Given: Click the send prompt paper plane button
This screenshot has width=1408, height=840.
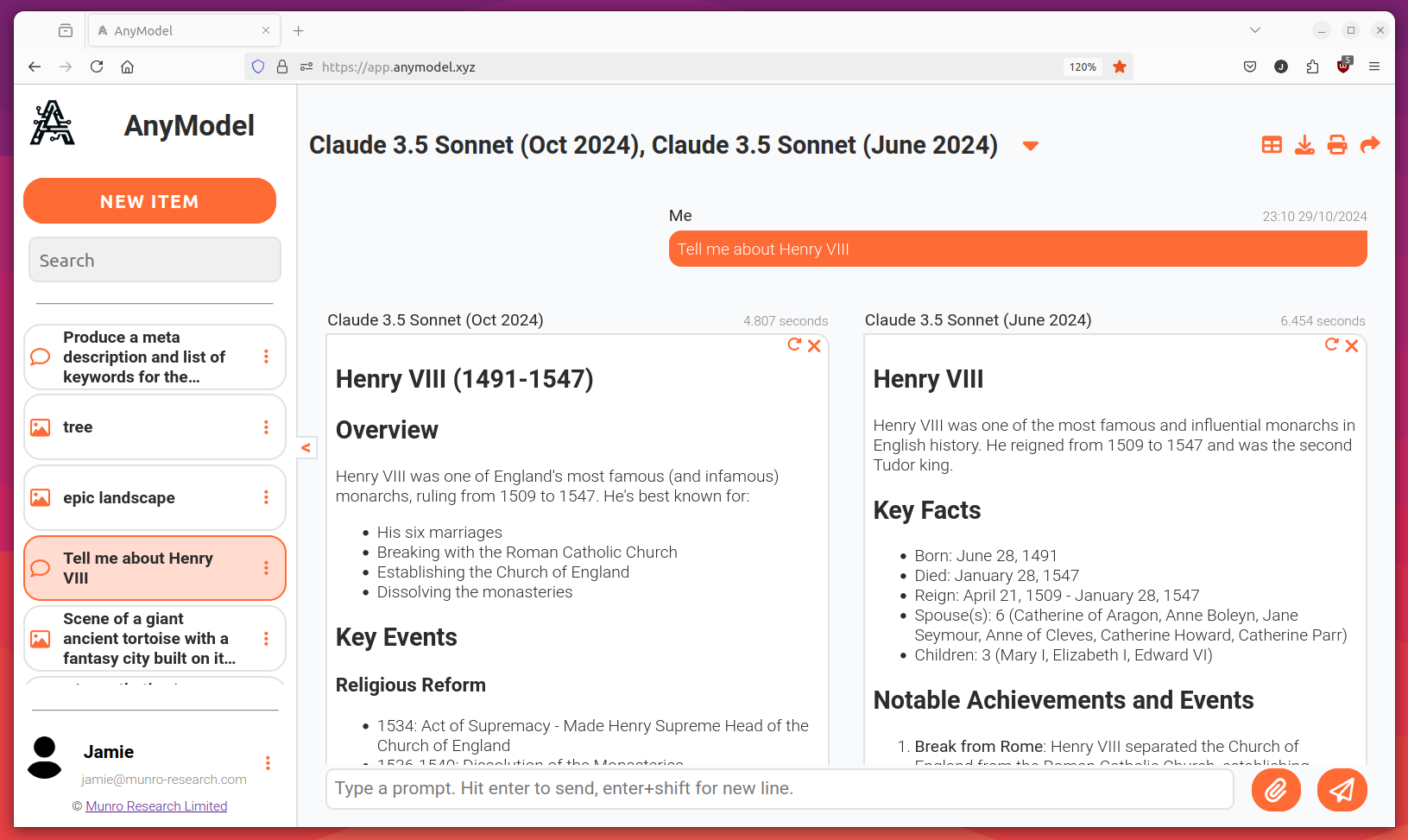Looking at the screenshot, I should tap(1342, 790).
